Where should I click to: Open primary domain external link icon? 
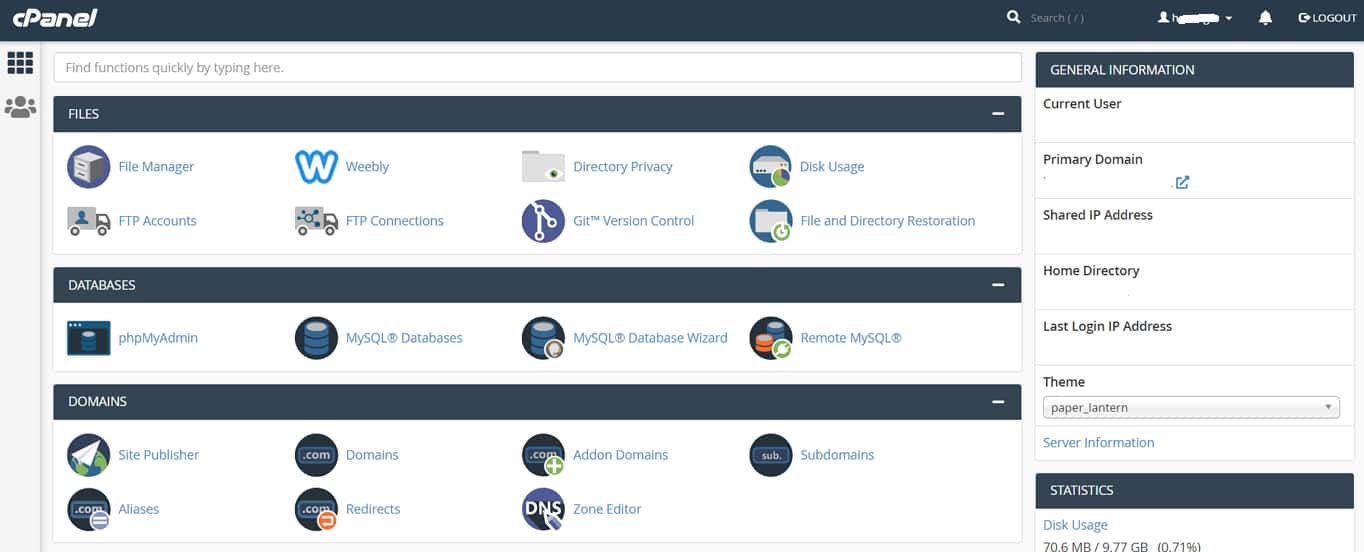pyautogui.click(x=1182, y=183)
